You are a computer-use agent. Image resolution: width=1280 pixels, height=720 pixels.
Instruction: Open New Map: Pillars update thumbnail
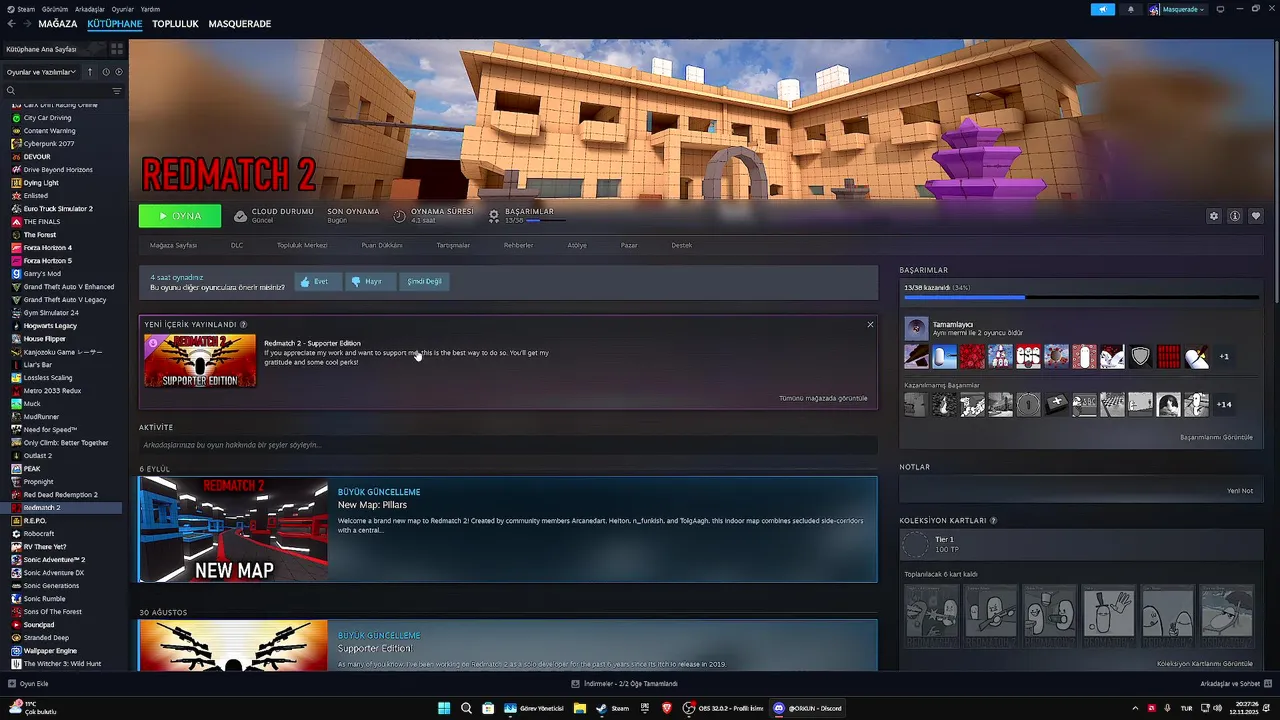[233, 530]
